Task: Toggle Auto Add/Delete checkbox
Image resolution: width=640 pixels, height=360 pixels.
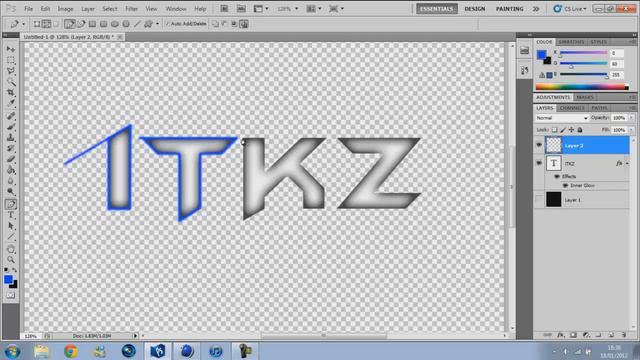Action: tap(167, 24)
